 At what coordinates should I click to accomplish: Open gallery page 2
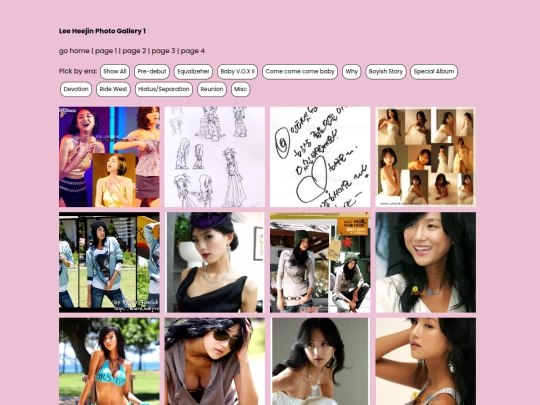tap(134, 51)
